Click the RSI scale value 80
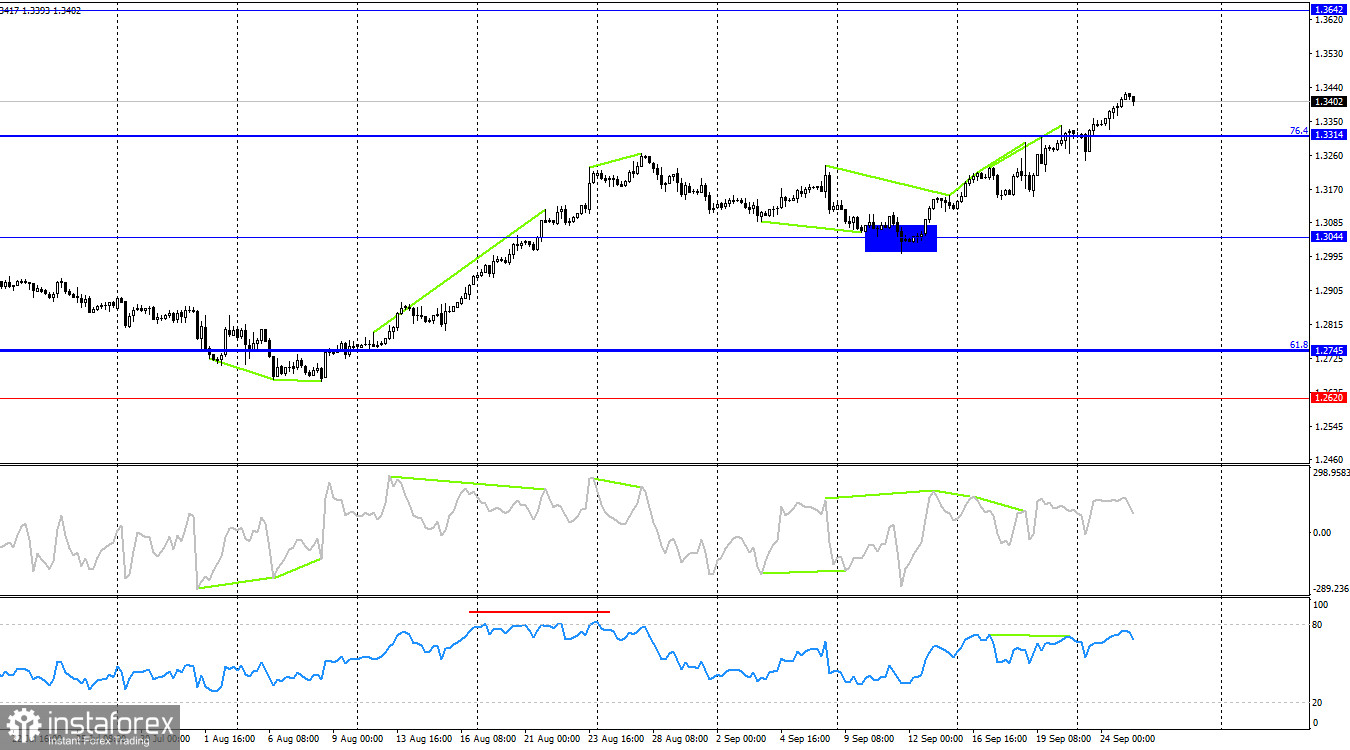 [x=1318, y=625]
